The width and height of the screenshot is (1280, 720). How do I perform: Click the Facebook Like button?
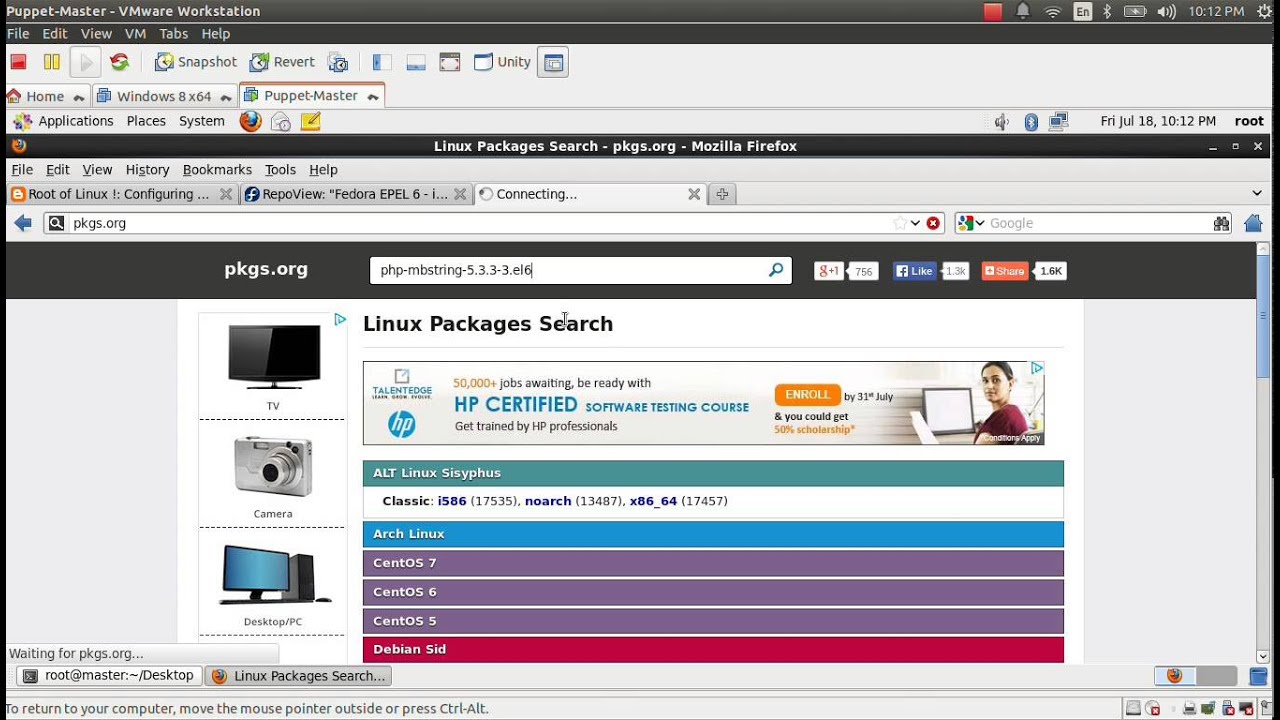click(914, 271)
